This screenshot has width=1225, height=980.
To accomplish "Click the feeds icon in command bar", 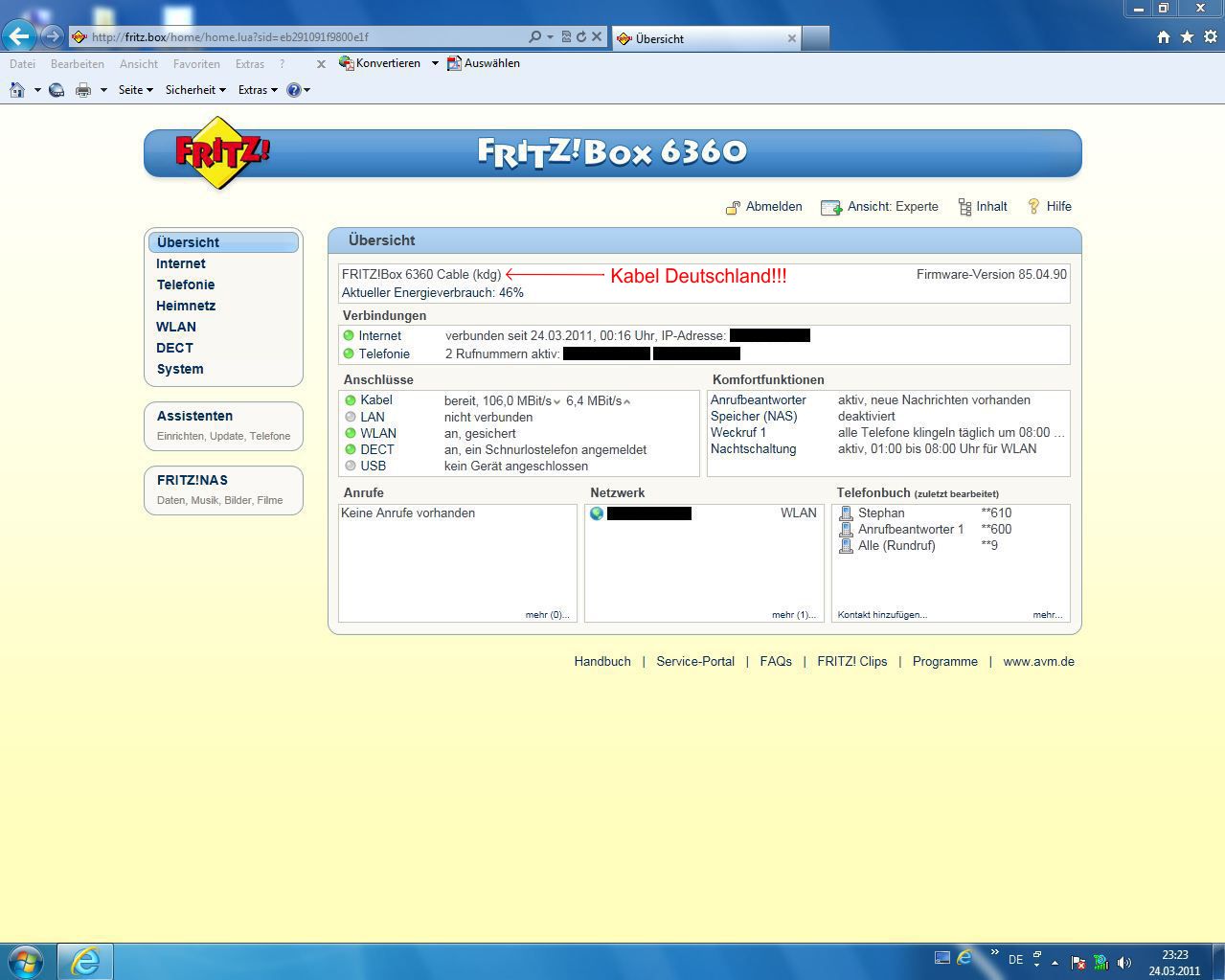I will pyautogui.click(x=57, y=89).
